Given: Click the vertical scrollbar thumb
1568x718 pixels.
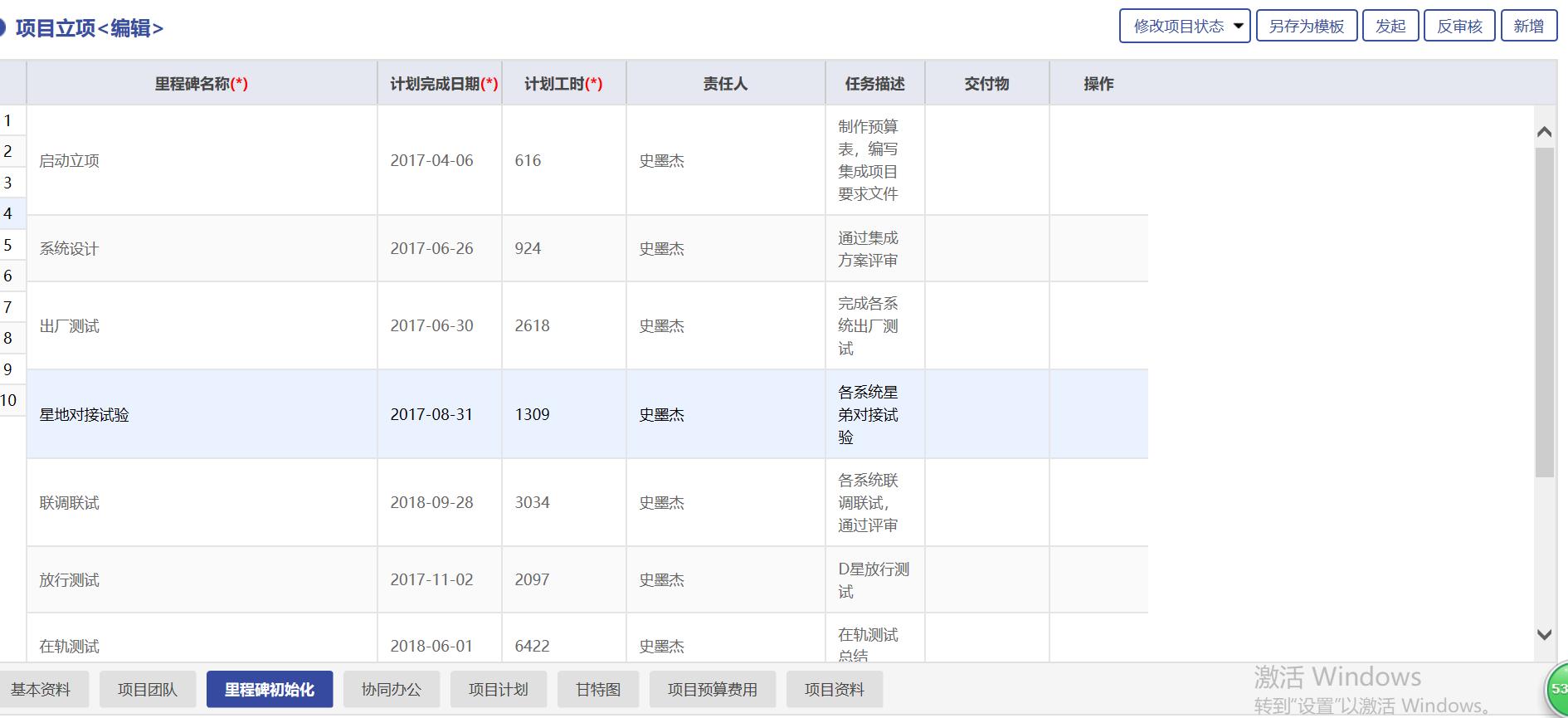Looking at the screenshot, I should pos(1544,311).
